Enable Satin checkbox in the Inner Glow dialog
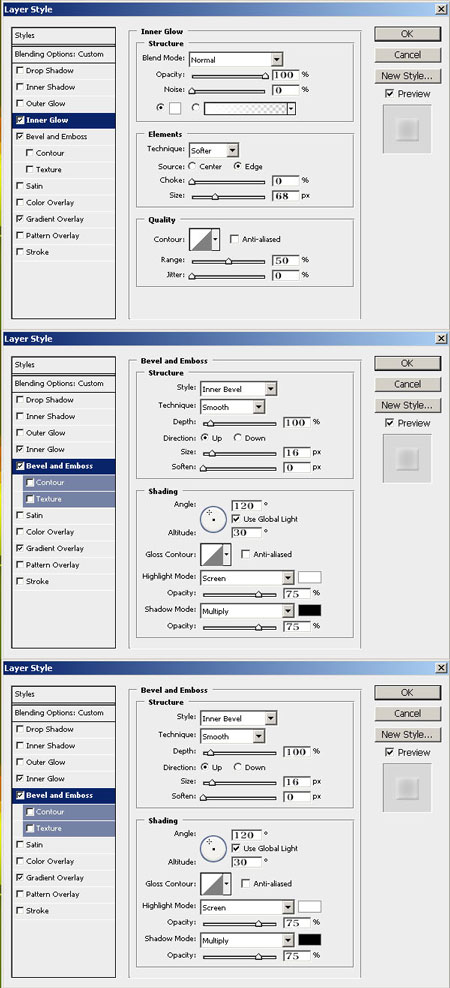The image size is (450, 988). [x=21, y=186]
